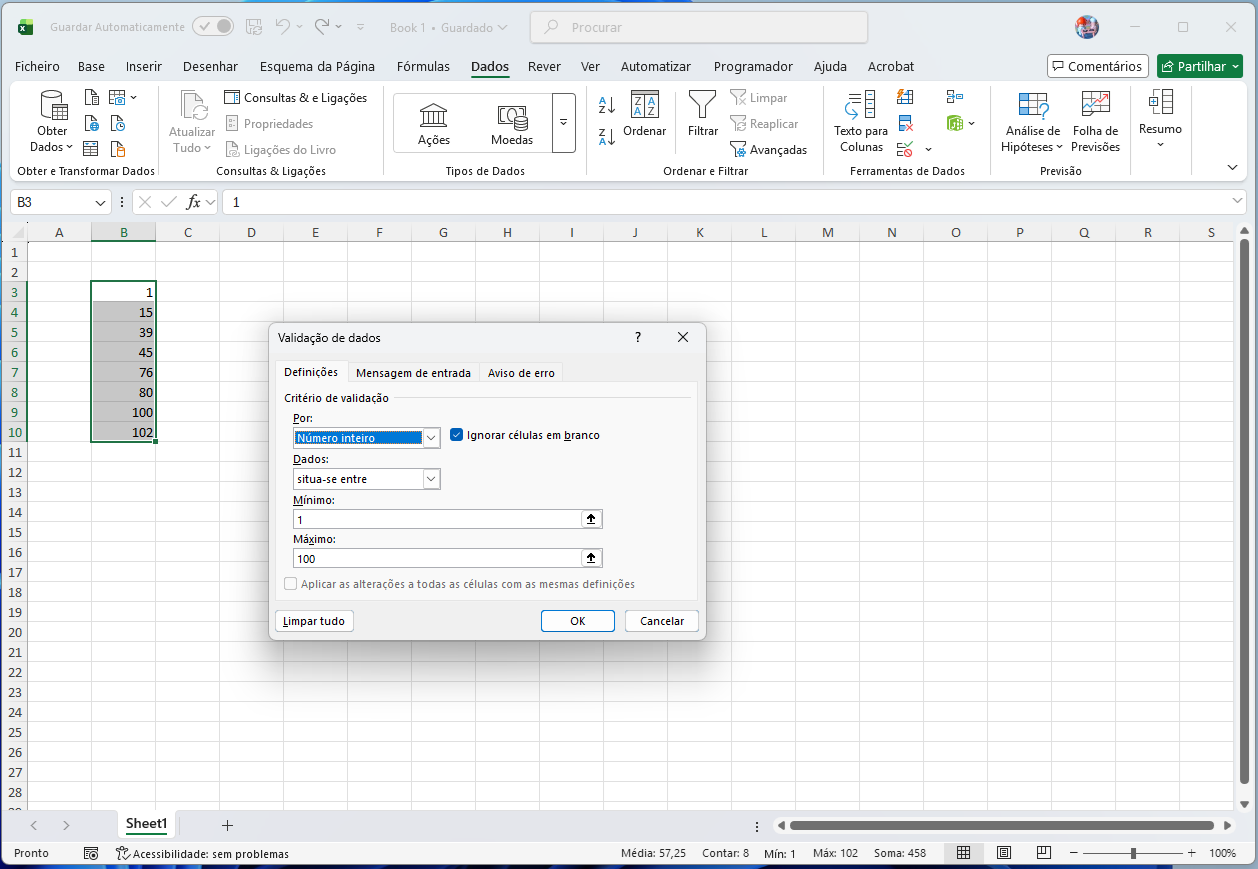Switch to Page Layout view

tap(1004, 853)
